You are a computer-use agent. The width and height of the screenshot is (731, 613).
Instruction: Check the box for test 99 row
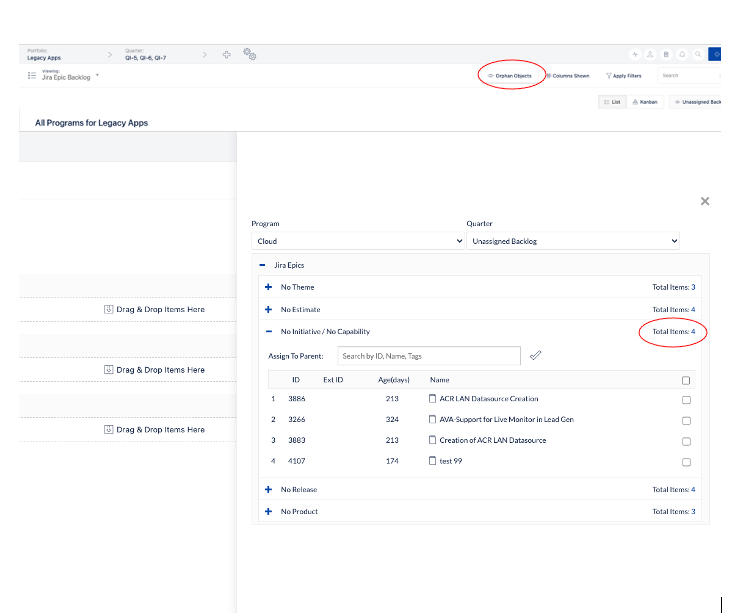coord(686,462)
